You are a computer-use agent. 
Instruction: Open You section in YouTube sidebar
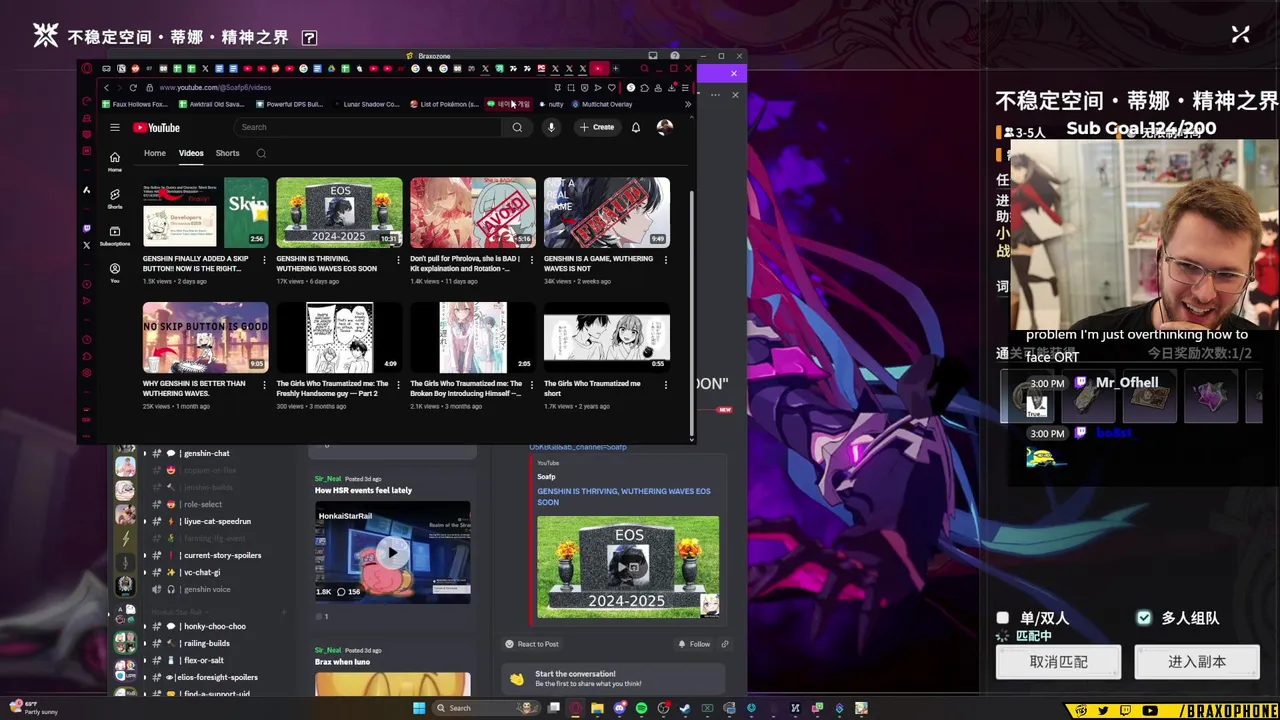tap(115, 273)
